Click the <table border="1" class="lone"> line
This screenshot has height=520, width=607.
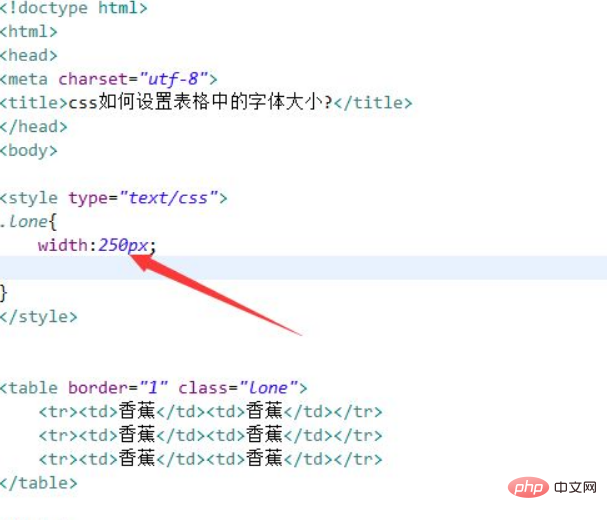(154, 388)
